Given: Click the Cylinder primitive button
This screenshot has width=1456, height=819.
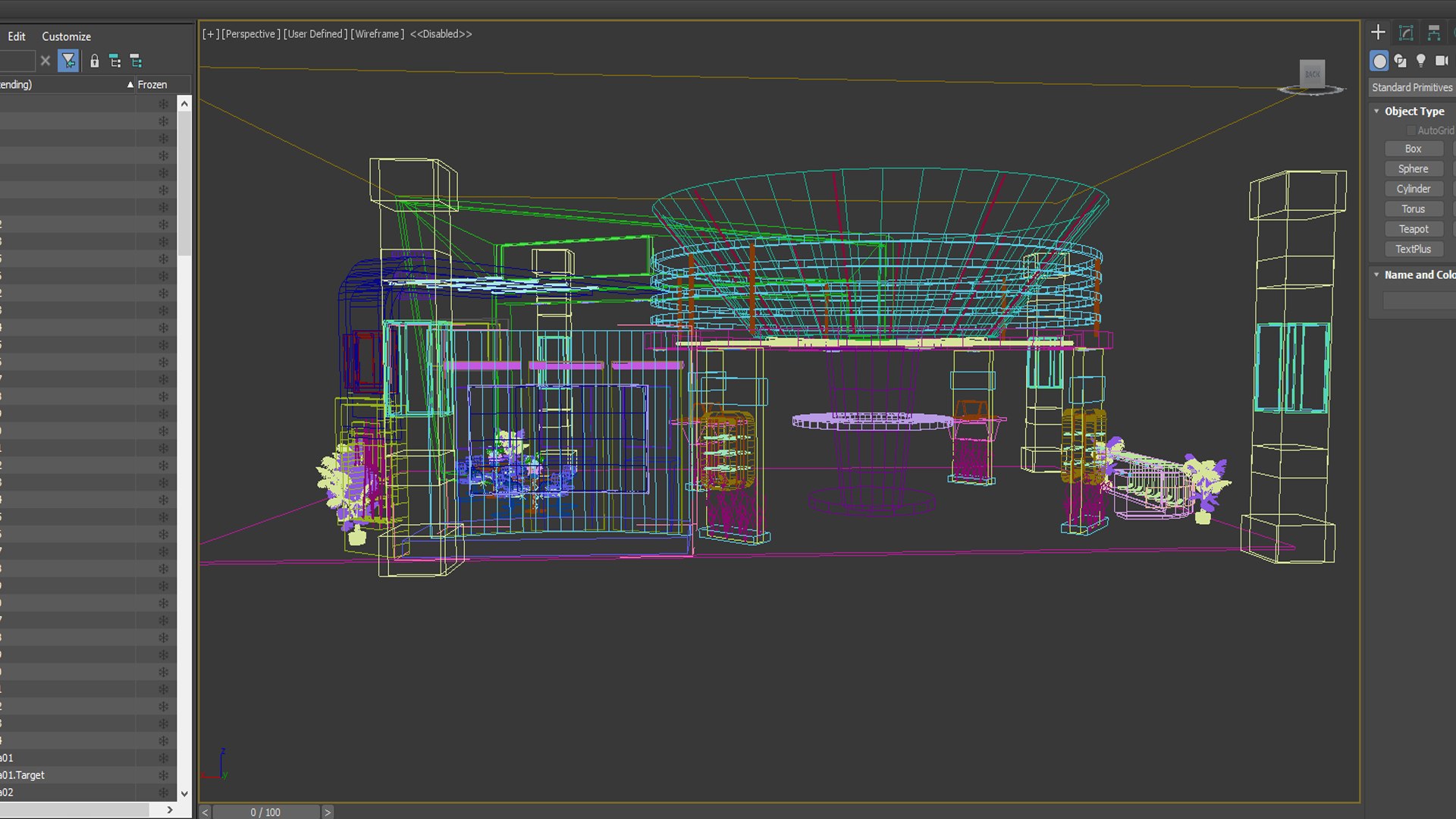Looking at the screenshot, I should click(x=1414, y=189).
